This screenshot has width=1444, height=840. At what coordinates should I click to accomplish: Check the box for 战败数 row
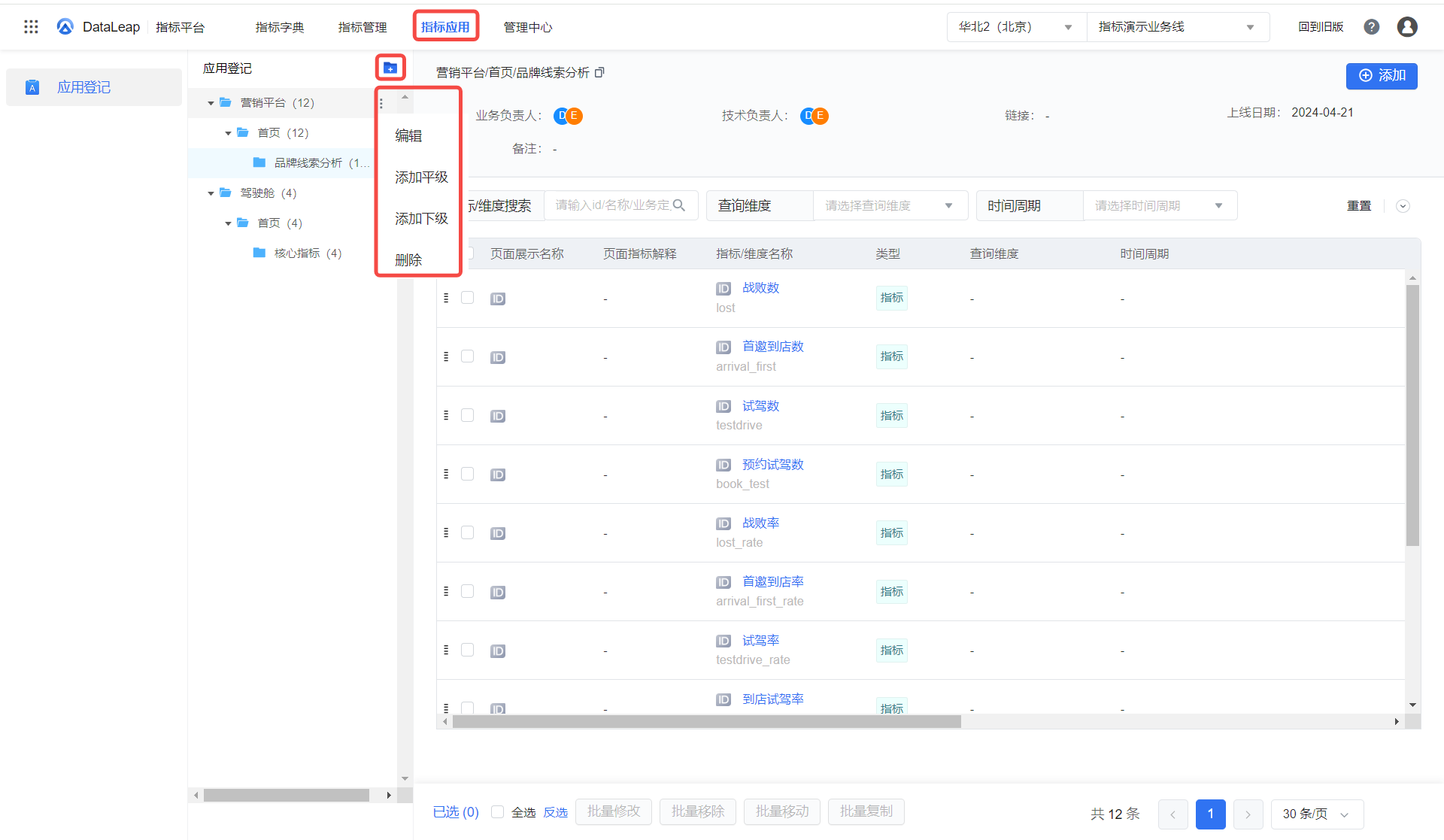point(467,298)
